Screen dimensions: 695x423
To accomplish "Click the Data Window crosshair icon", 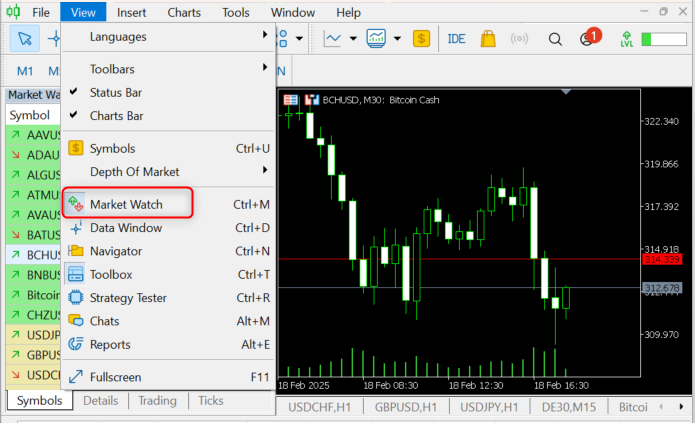I will pyautogui.click(x=76, y=227).
